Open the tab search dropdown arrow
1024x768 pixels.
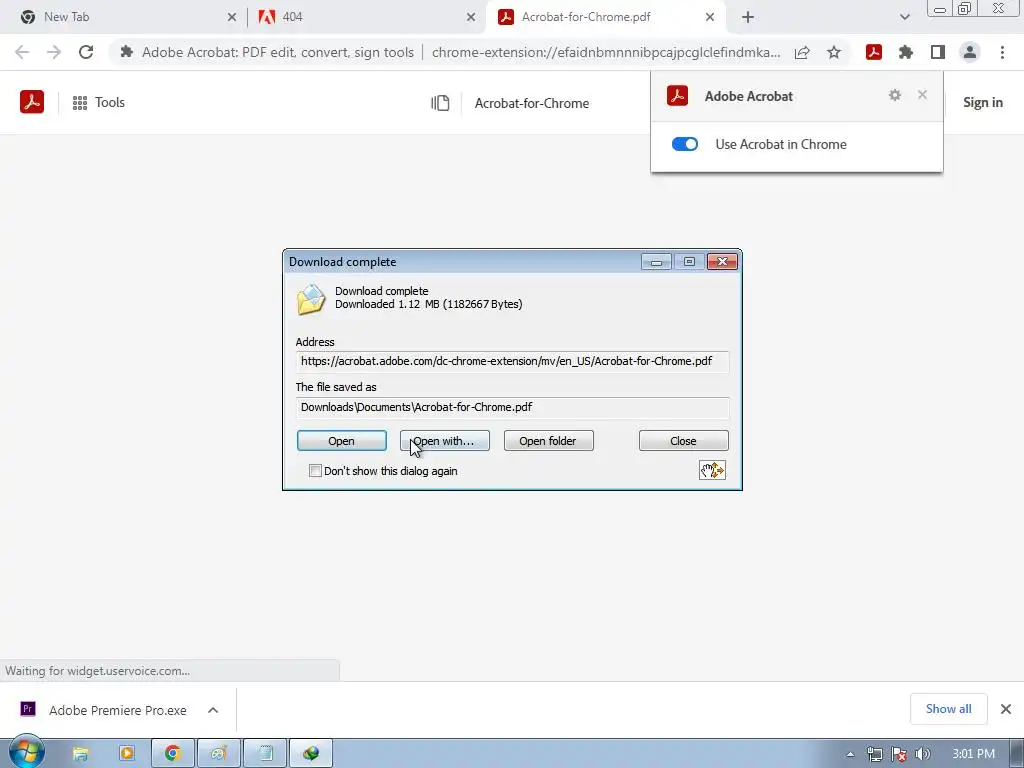(x=904, y=17)
